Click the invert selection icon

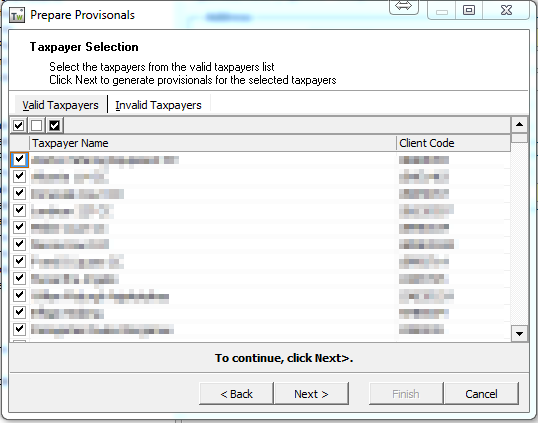tap(55, 126)
